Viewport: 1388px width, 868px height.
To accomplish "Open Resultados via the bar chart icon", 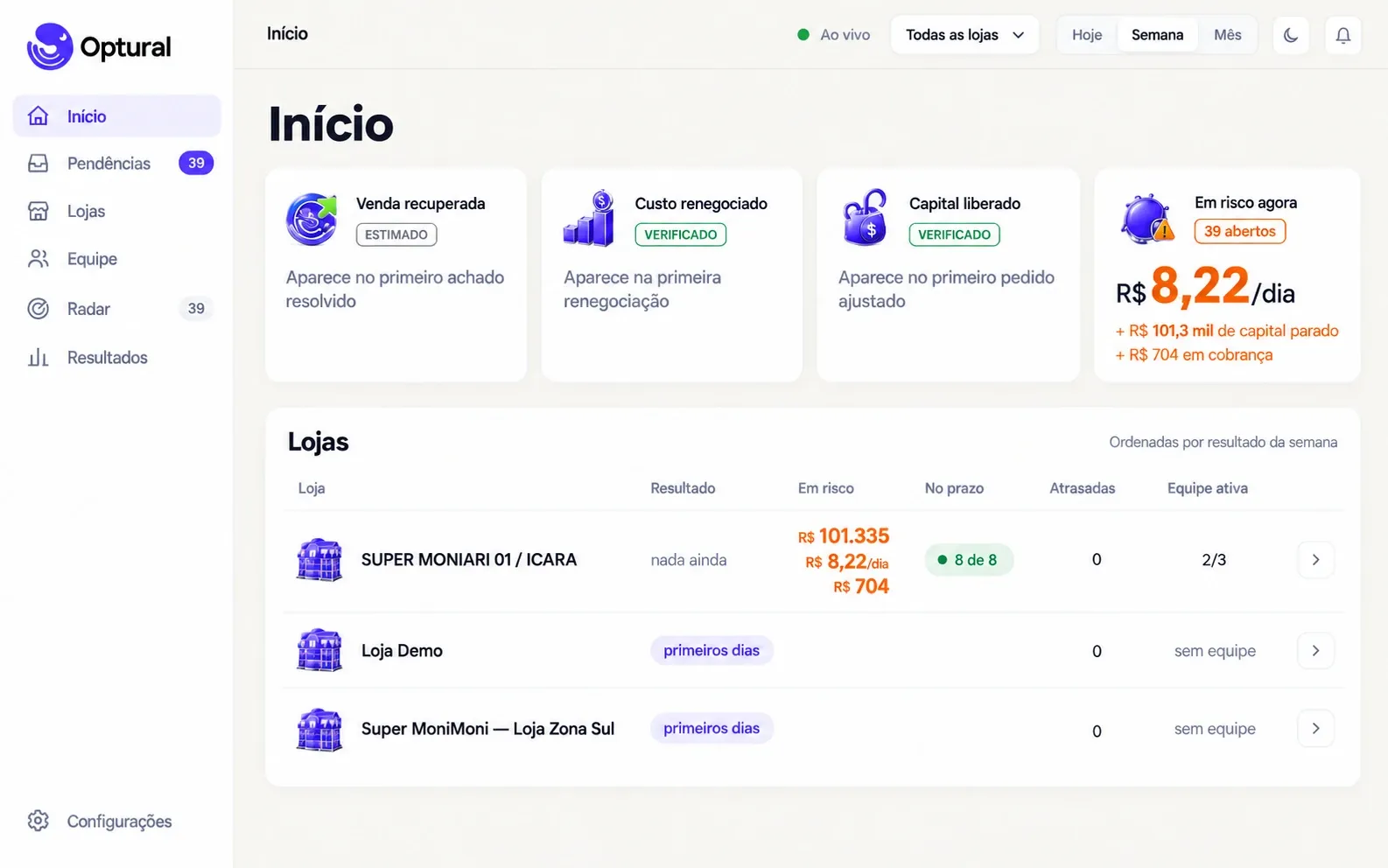I will [x=38, y=357].
